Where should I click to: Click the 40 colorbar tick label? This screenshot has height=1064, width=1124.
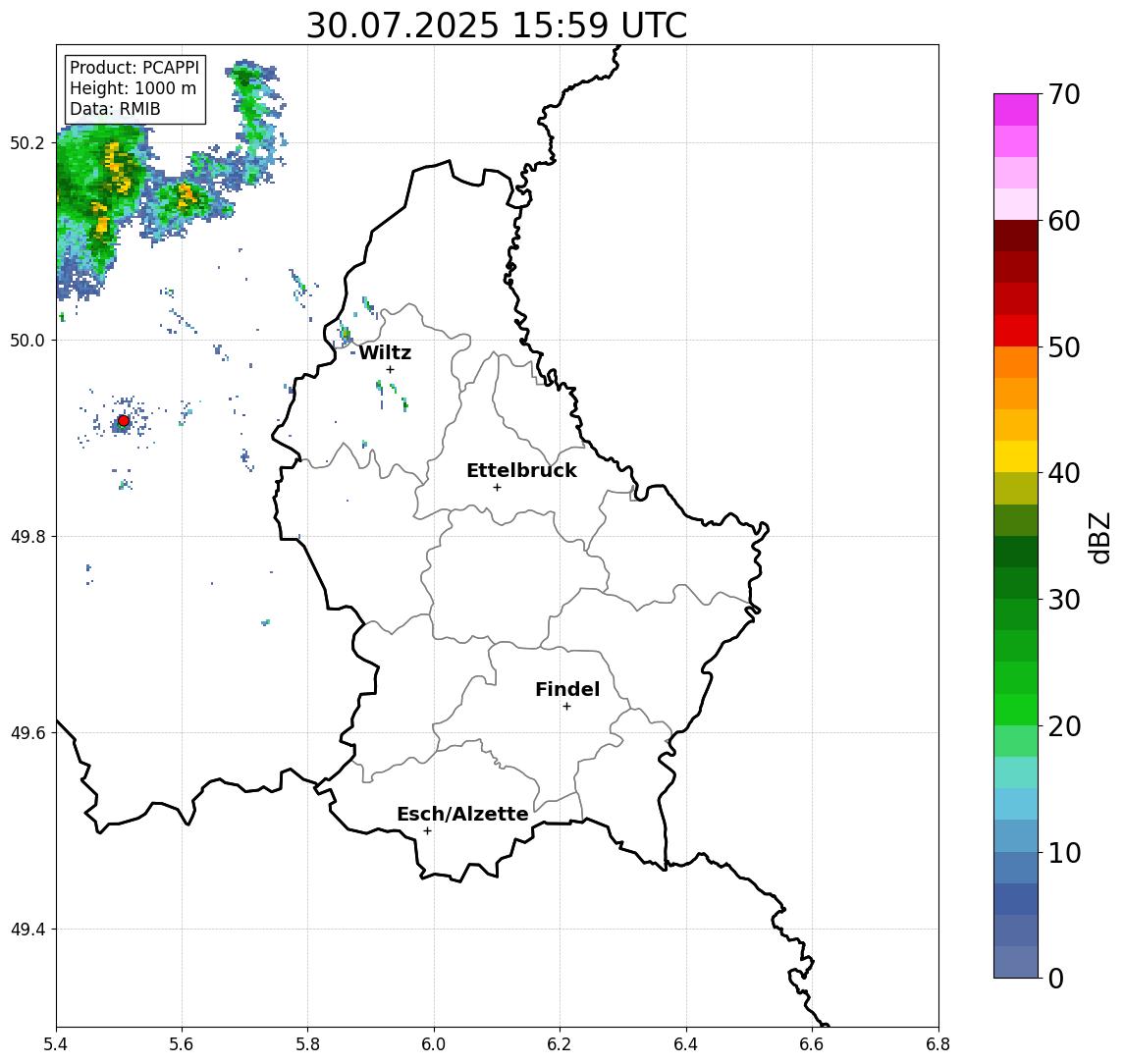coord(1064,473)
